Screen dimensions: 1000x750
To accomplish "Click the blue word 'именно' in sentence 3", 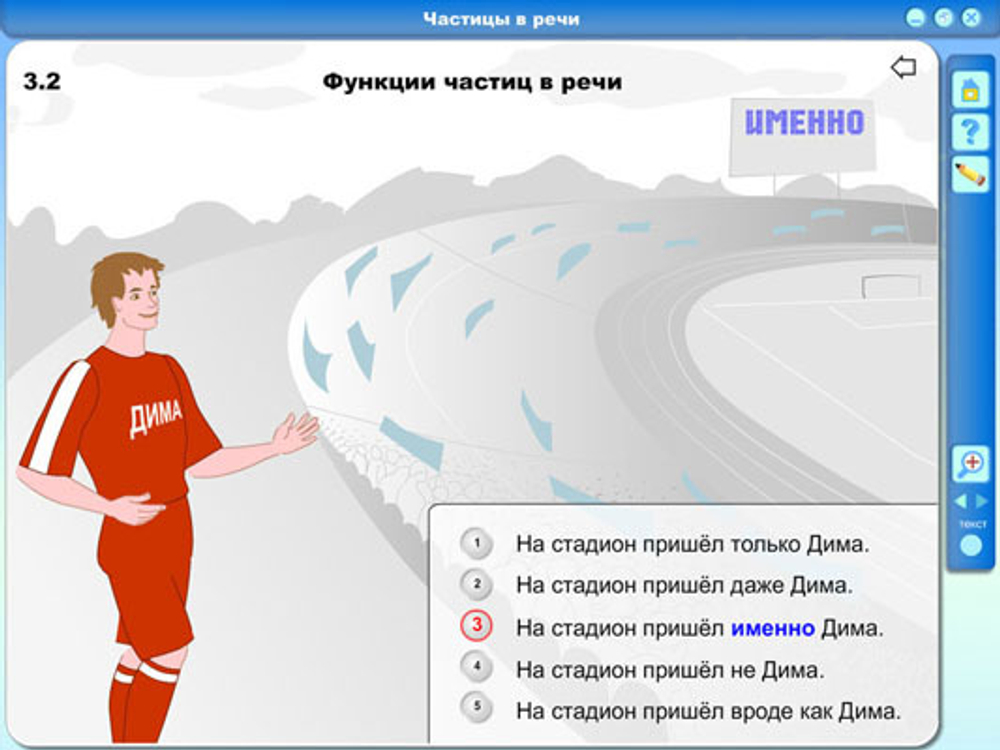I will 771,625.
